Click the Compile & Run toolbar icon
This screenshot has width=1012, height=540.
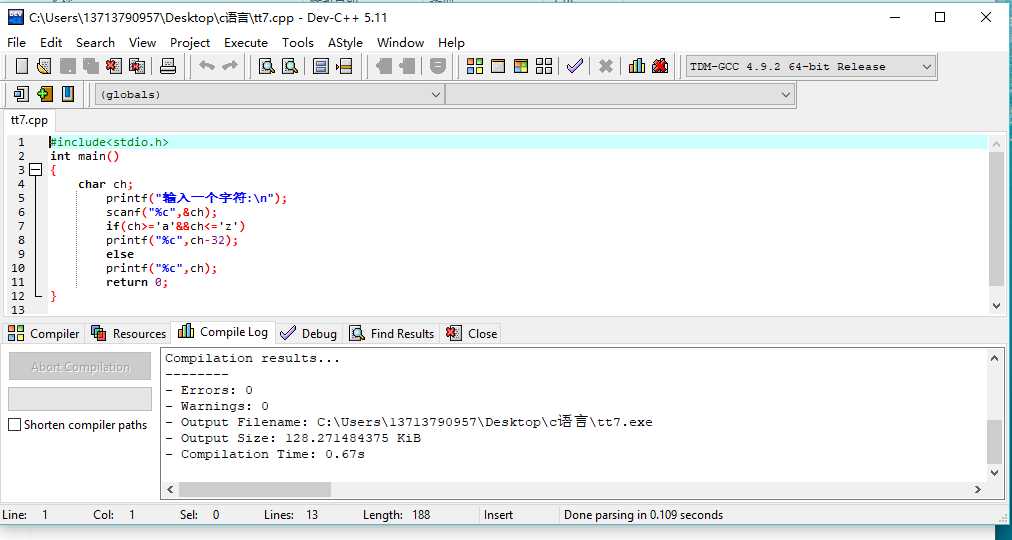click(521, 66)
